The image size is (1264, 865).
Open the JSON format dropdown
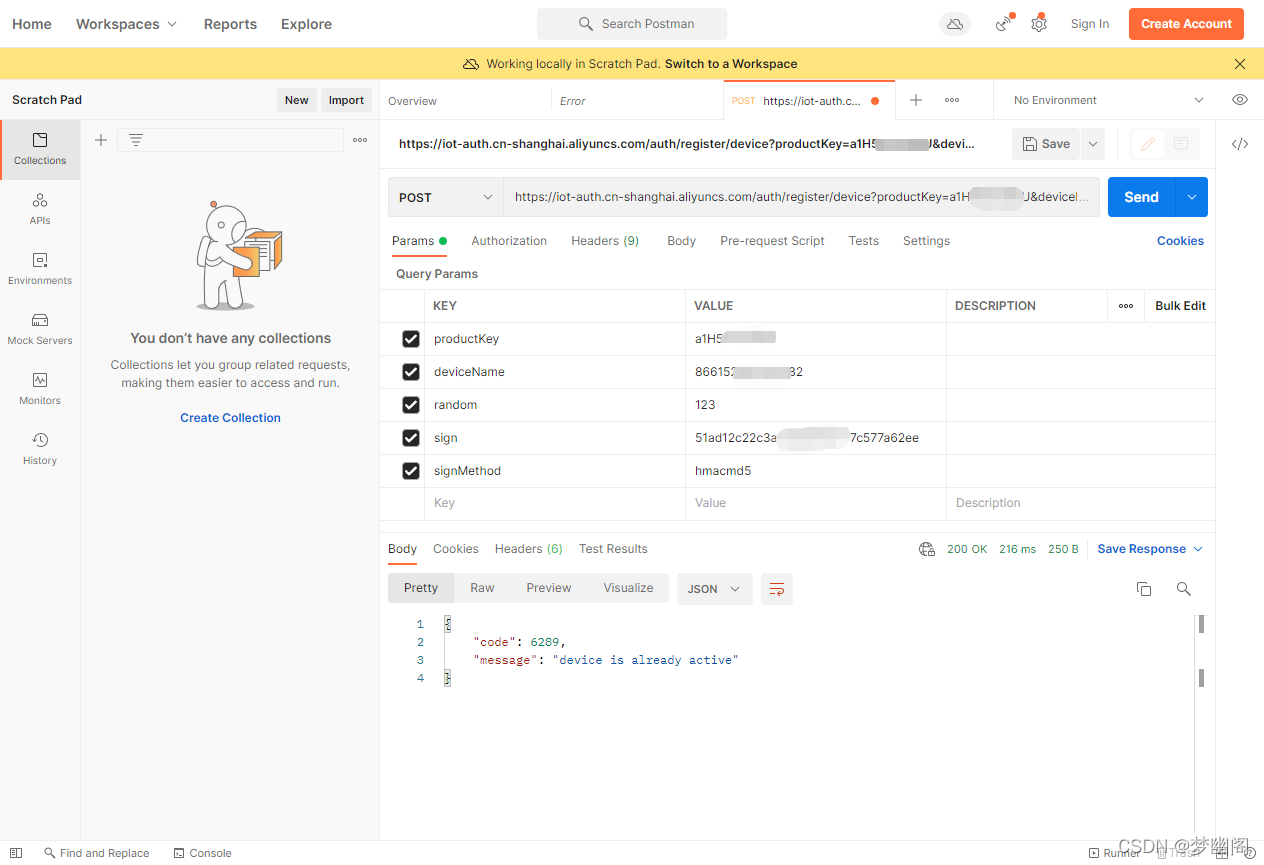point(715,589)
